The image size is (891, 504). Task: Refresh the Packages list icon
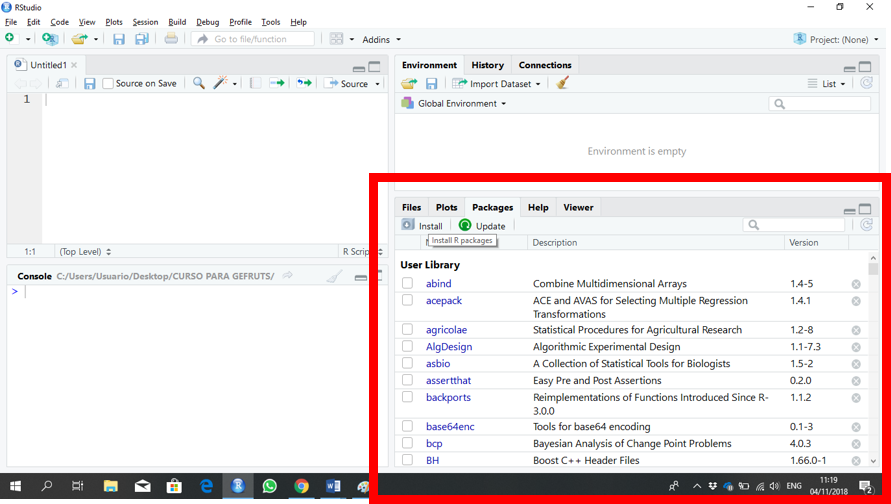(866, 225)
